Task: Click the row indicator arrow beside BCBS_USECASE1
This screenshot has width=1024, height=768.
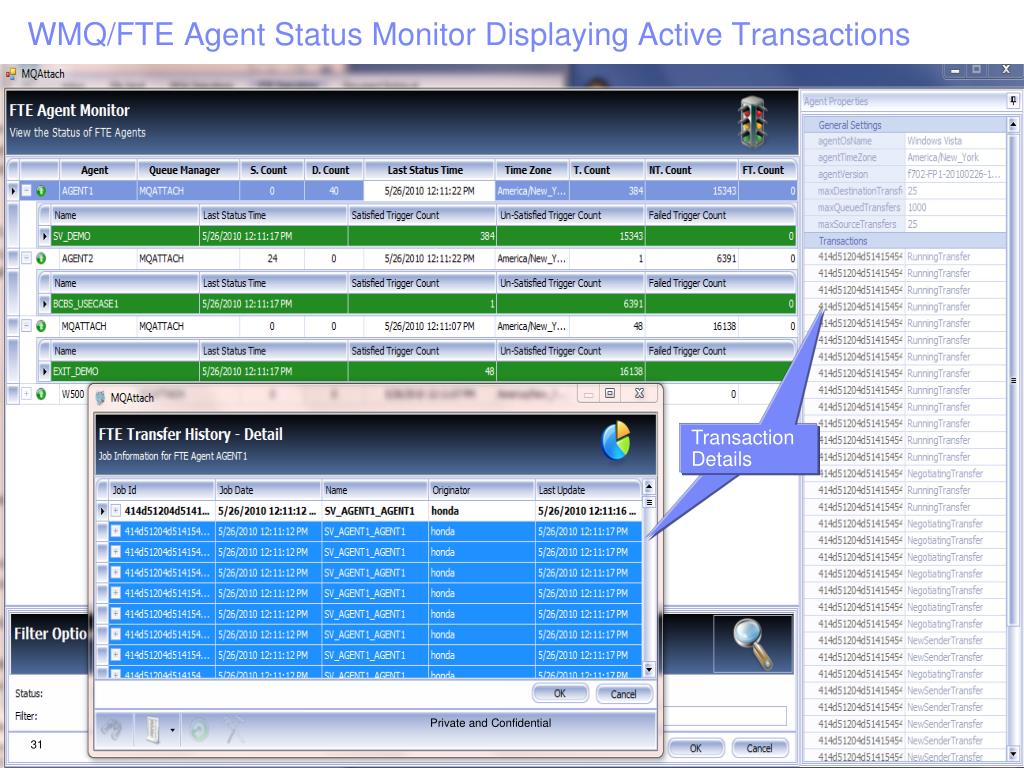Action: pyautogui.click(x=44, y=304)
